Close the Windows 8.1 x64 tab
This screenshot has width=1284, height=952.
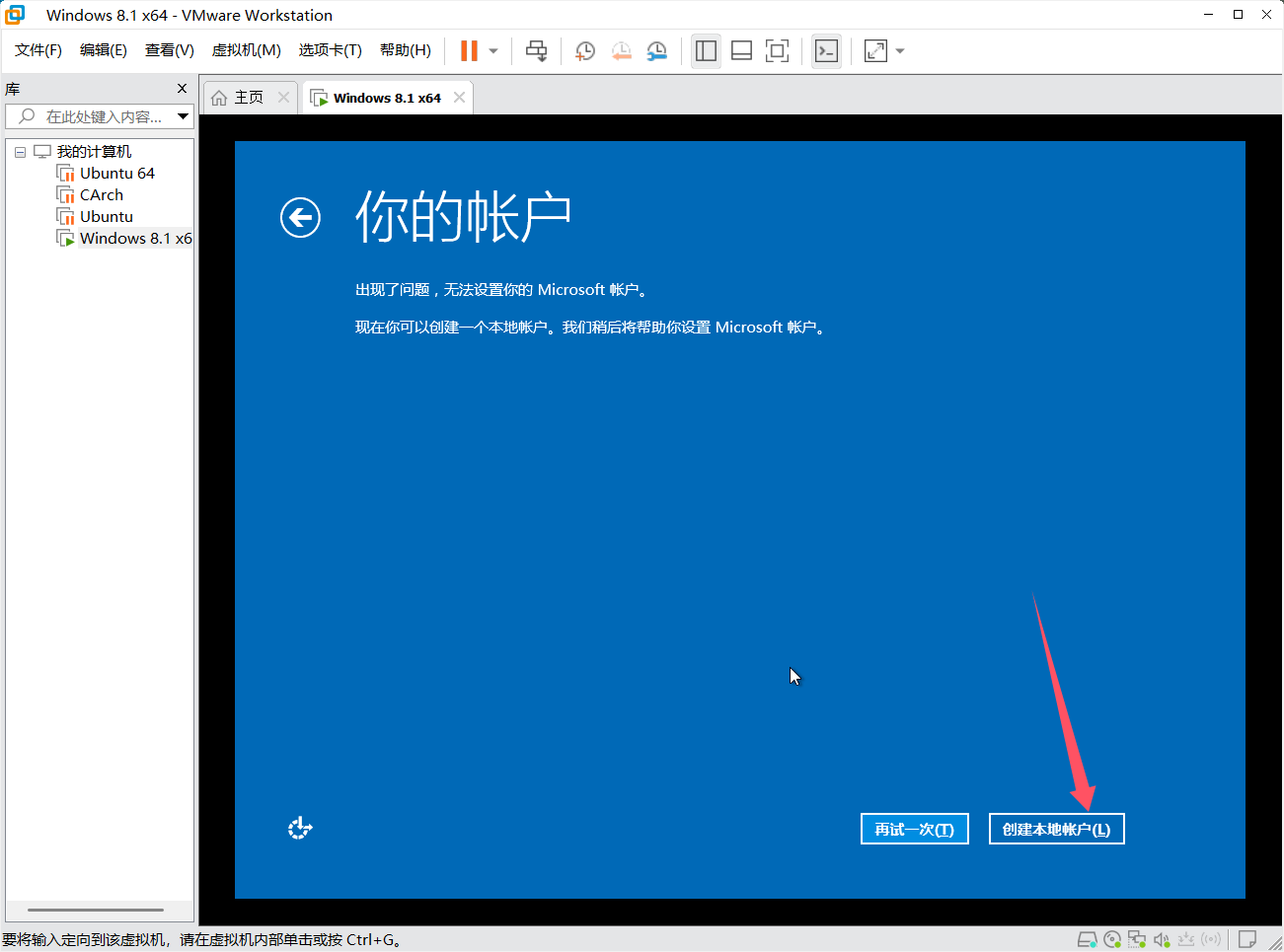(x=459, y=97)
